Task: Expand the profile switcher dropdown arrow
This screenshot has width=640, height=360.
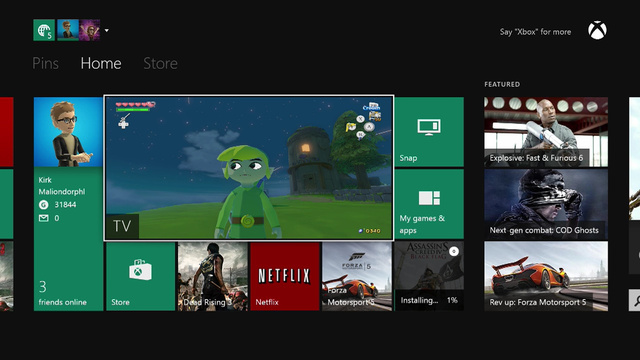Action: tap(107, 30)
